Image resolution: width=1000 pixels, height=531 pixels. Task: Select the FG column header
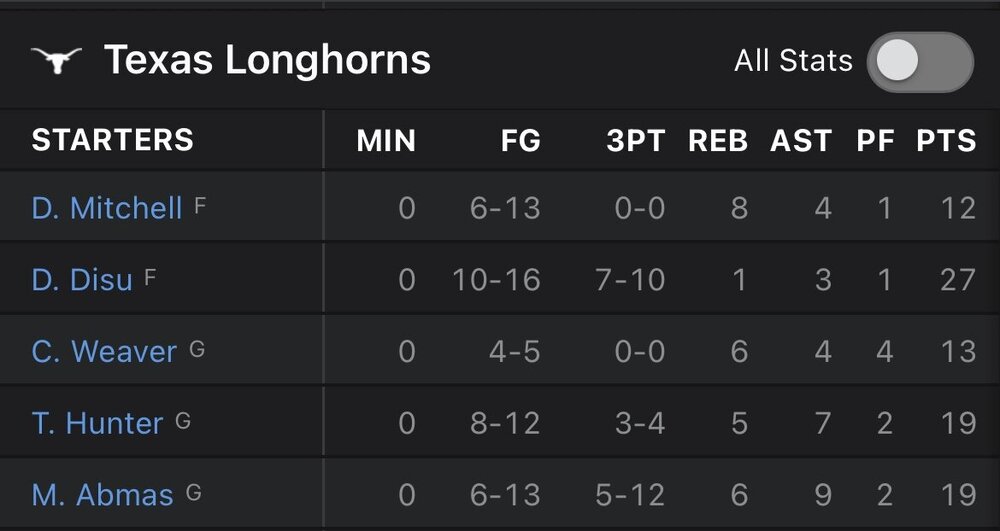pos(520,141)
